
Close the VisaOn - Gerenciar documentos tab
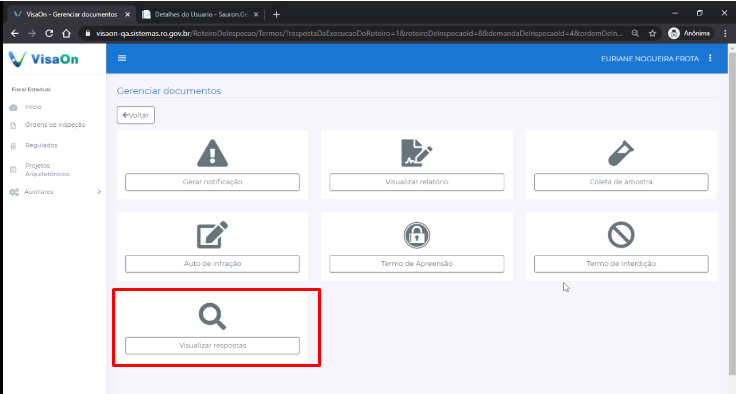pyautogui.click(x=127, y=15)
